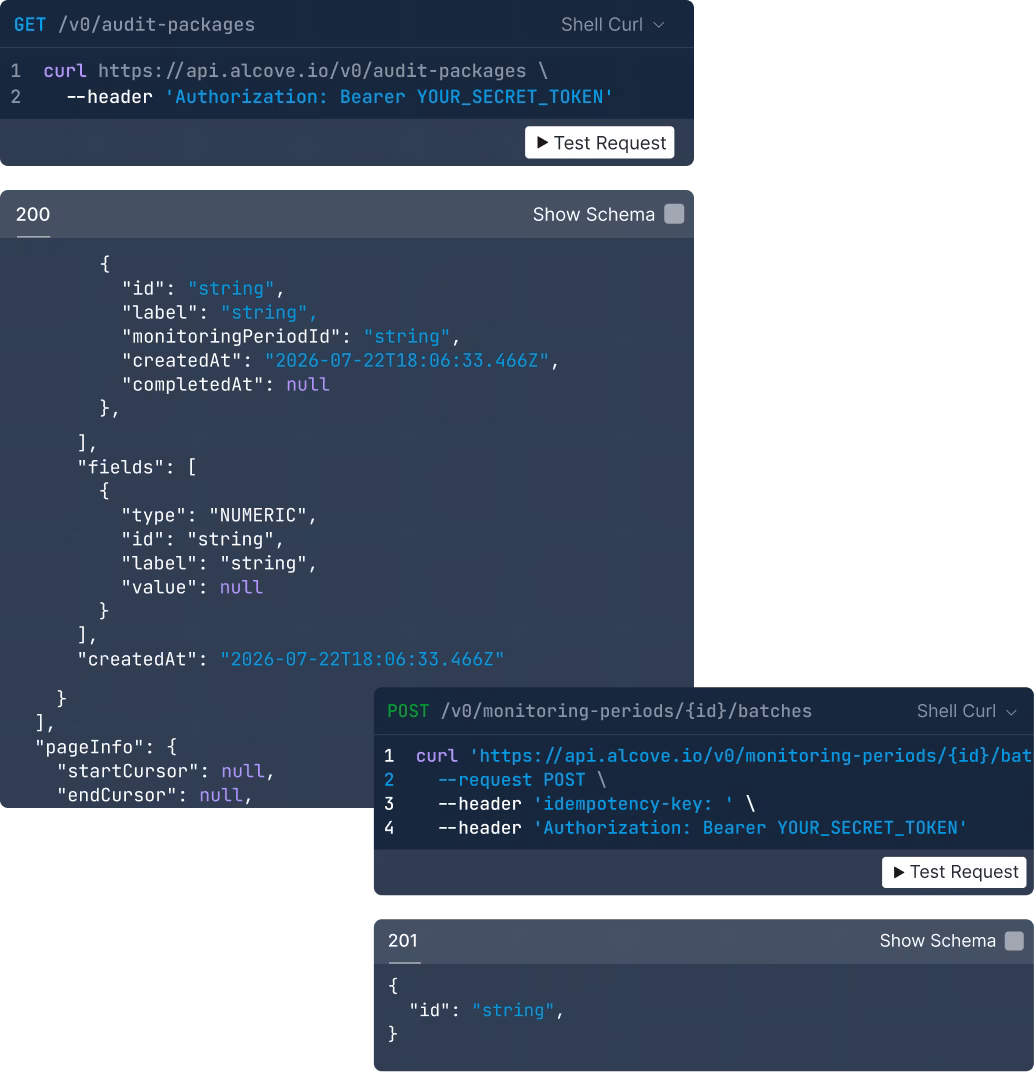This screenshot has width=1034, height=1072.
Task: Click the "value": null line
Action: click(x=192, y=587)
